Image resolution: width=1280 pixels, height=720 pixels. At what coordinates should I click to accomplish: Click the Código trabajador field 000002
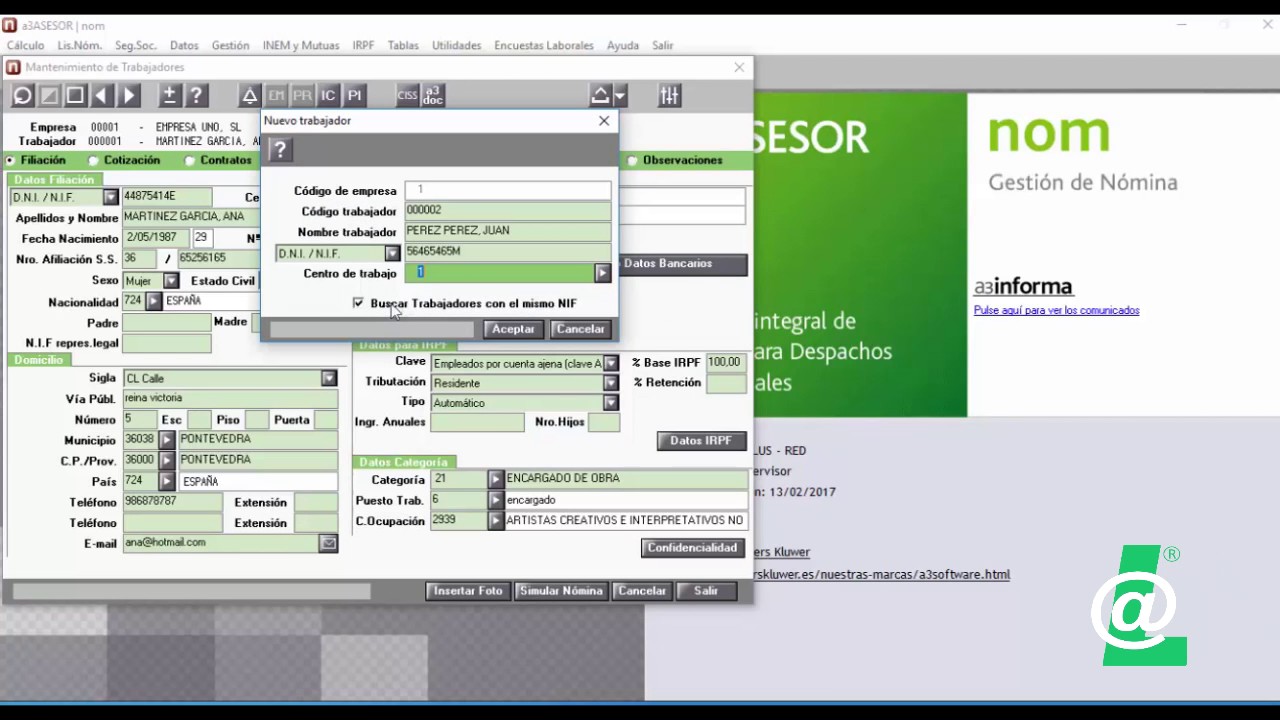508,211
